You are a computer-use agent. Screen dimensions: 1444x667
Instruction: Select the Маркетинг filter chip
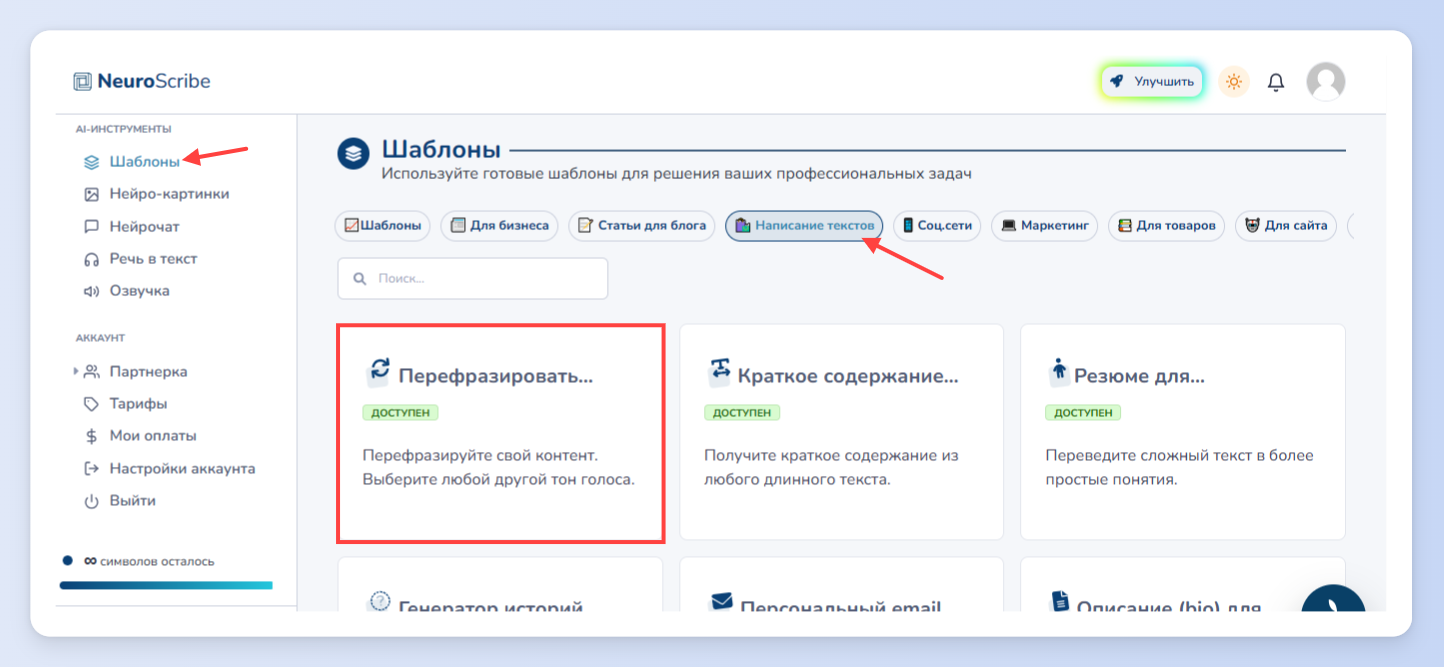[x=1044, y=226]
